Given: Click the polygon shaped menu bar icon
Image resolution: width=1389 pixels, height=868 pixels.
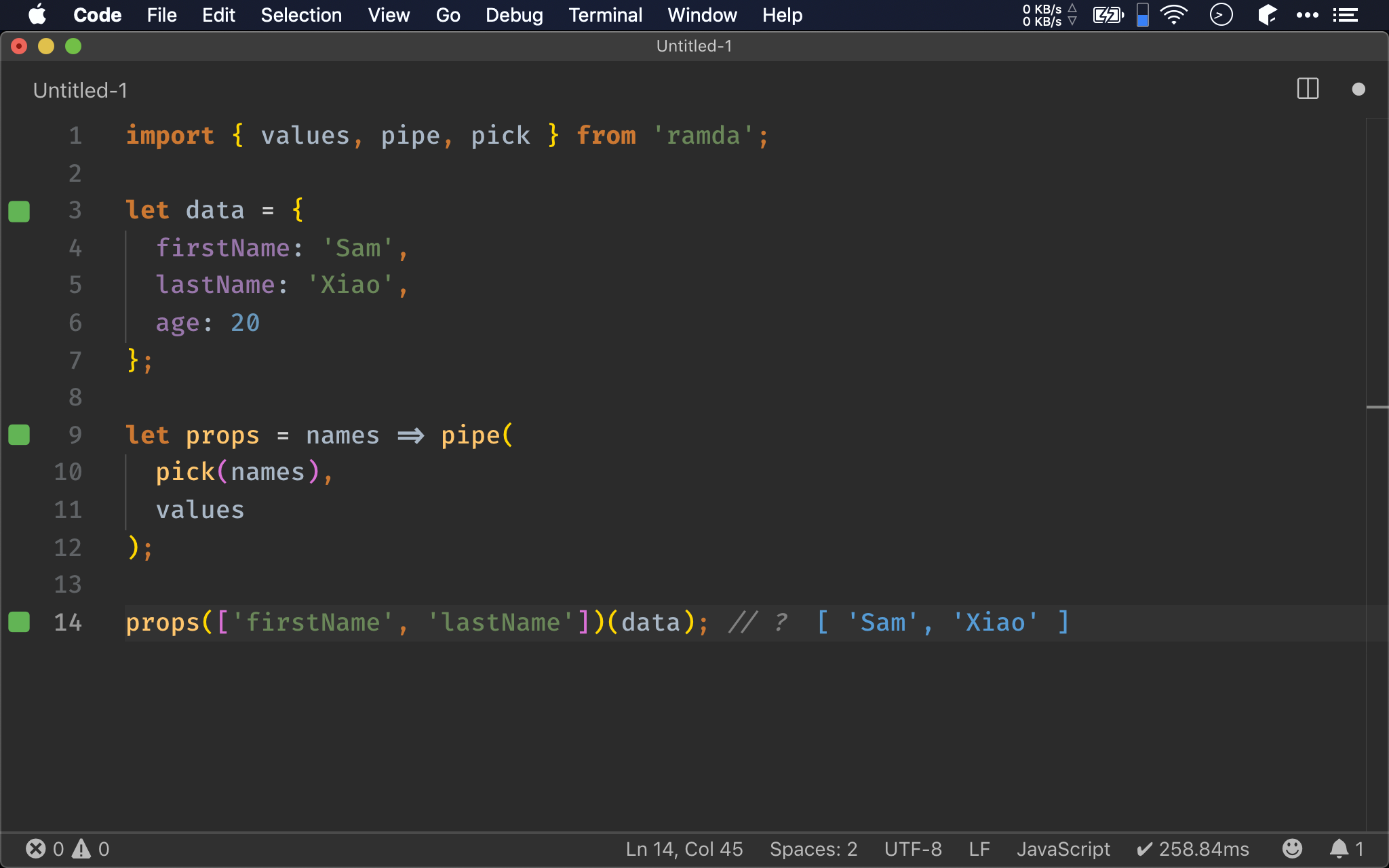Looking at the screenshot, I should coord(1266,15).
